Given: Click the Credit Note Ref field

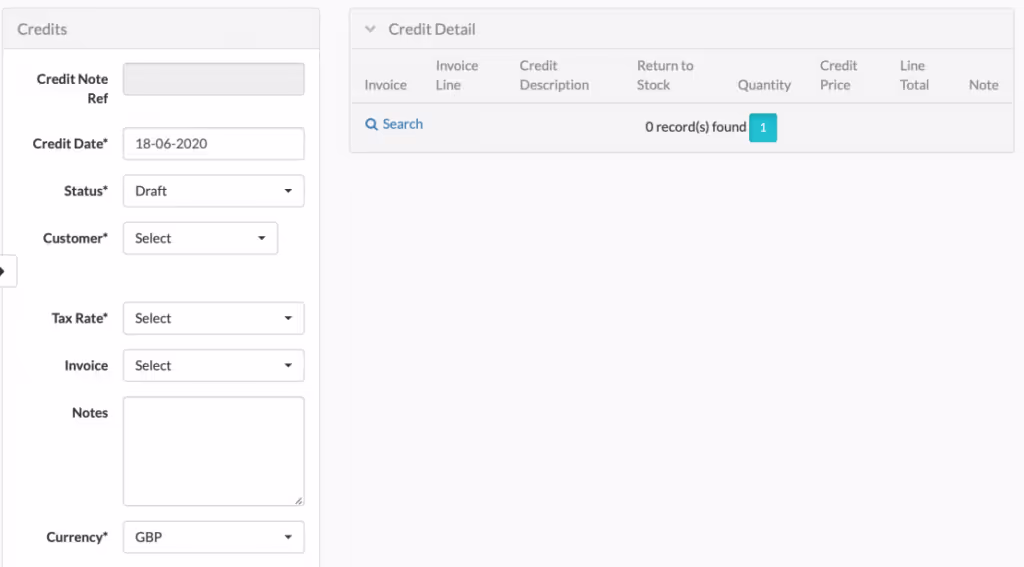Looking at the screenshot, I should coord(214,79).
